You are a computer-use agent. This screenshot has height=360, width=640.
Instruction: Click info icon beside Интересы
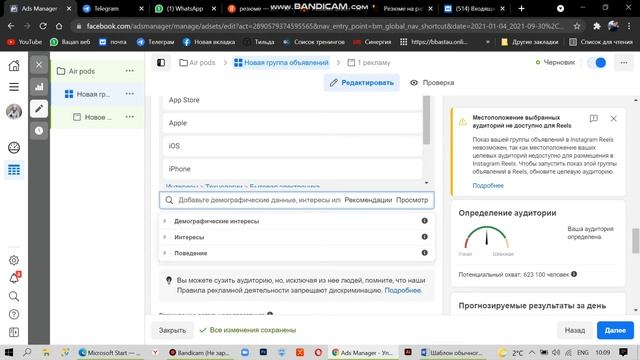(x=424, y=237)
